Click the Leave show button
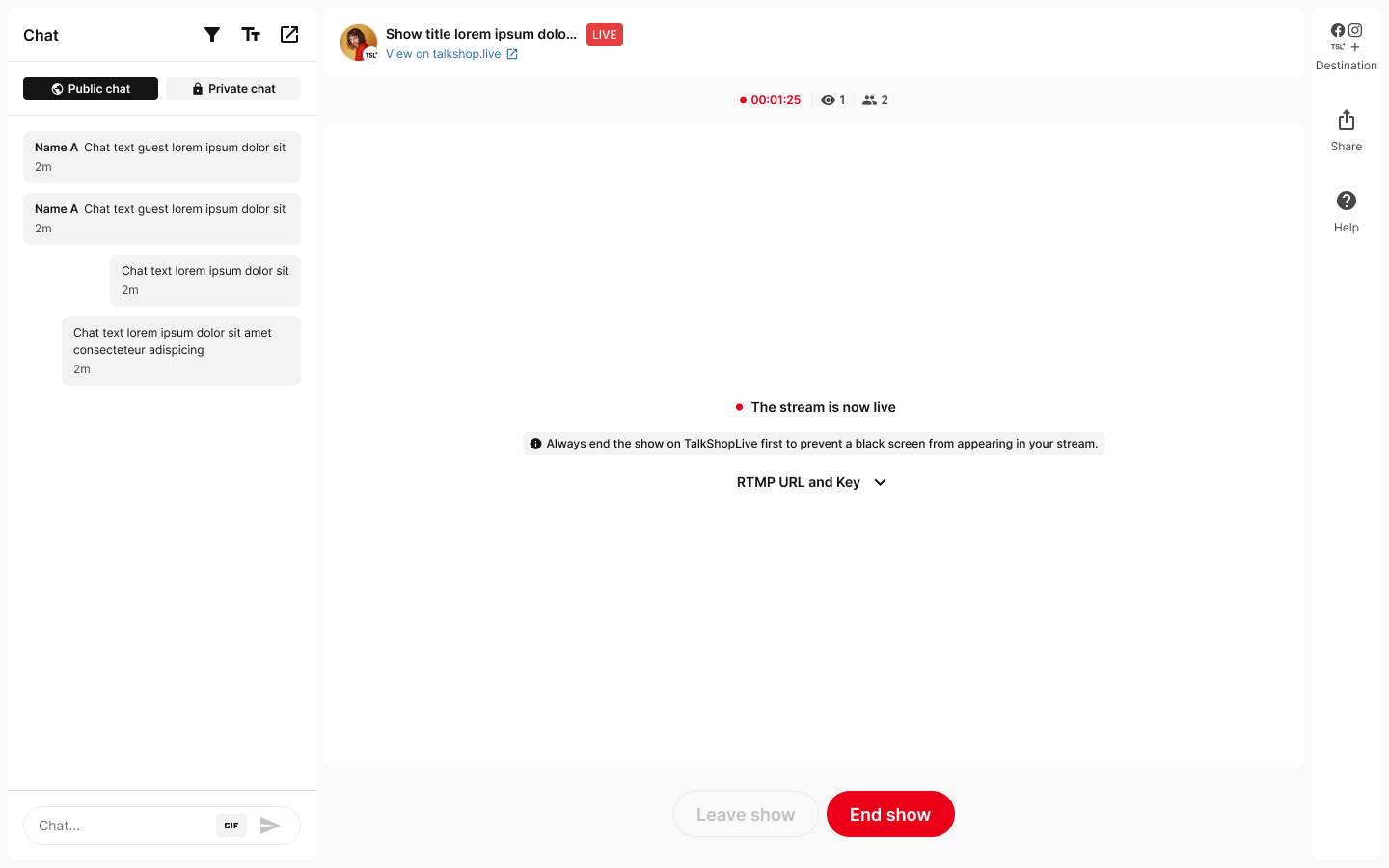Viewport: 1389px width, 868px height. 746,814
